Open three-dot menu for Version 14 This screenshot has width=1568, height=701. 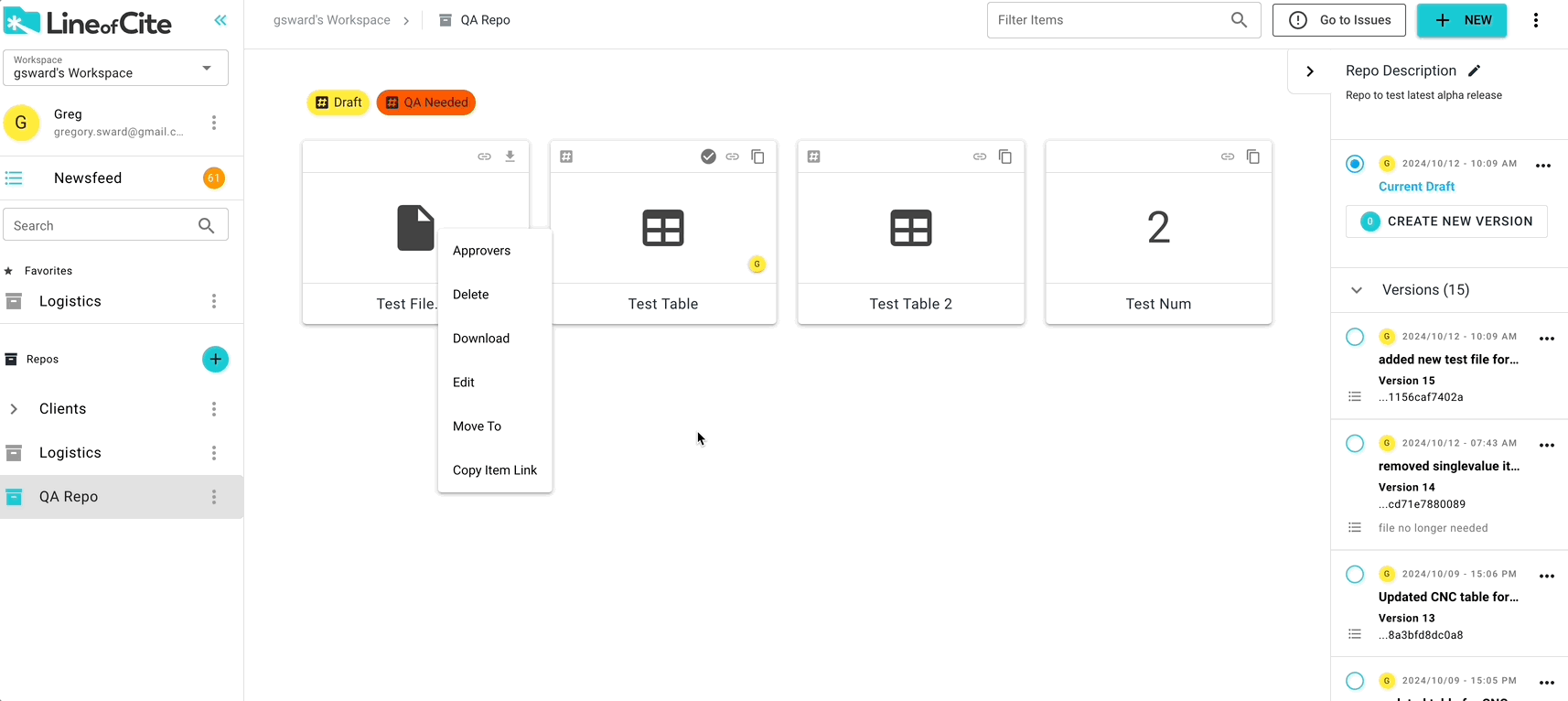tap(1546, 446)
